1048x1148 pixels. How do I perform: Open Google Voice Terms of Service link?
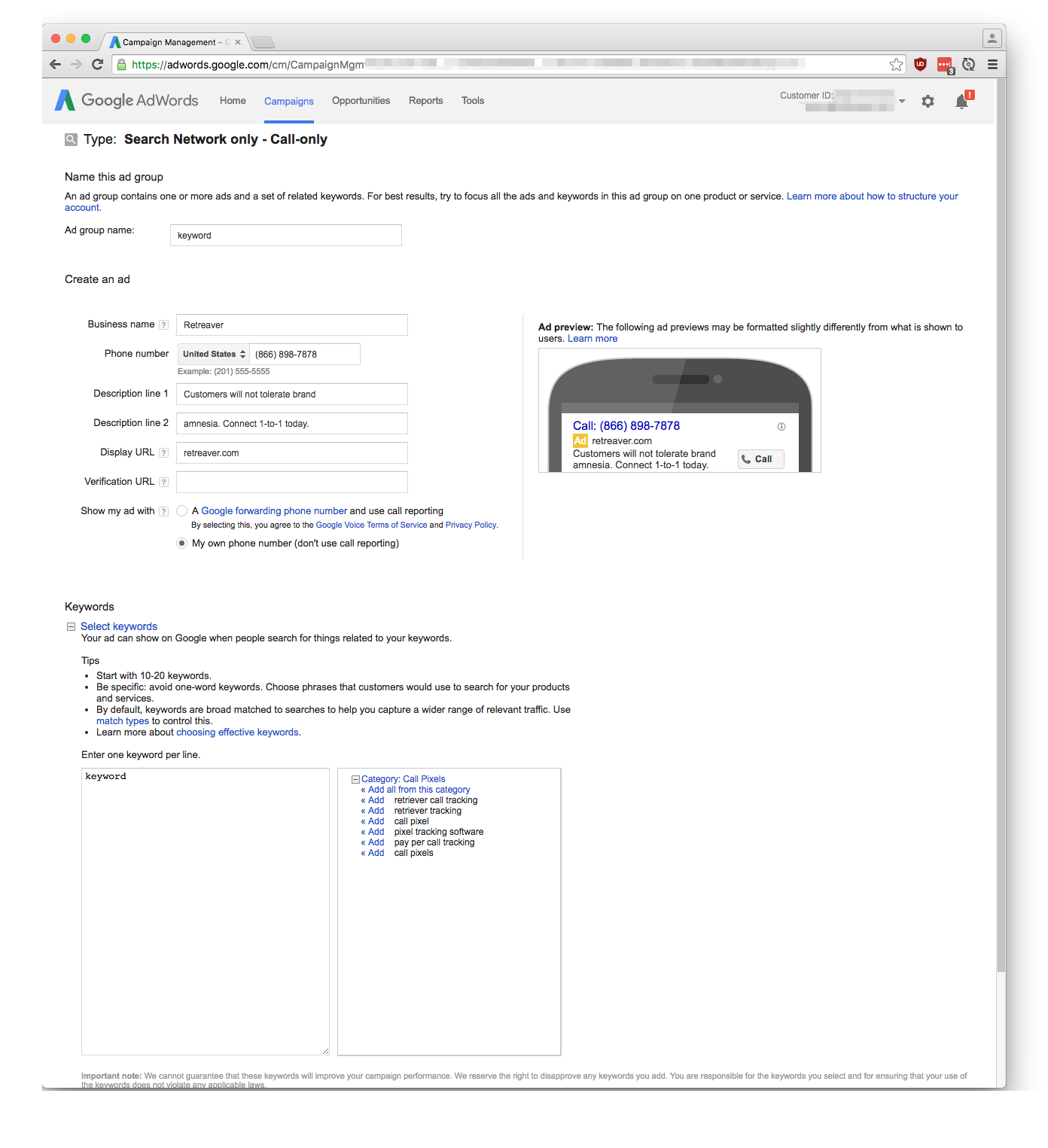click(x=371, y=525)
